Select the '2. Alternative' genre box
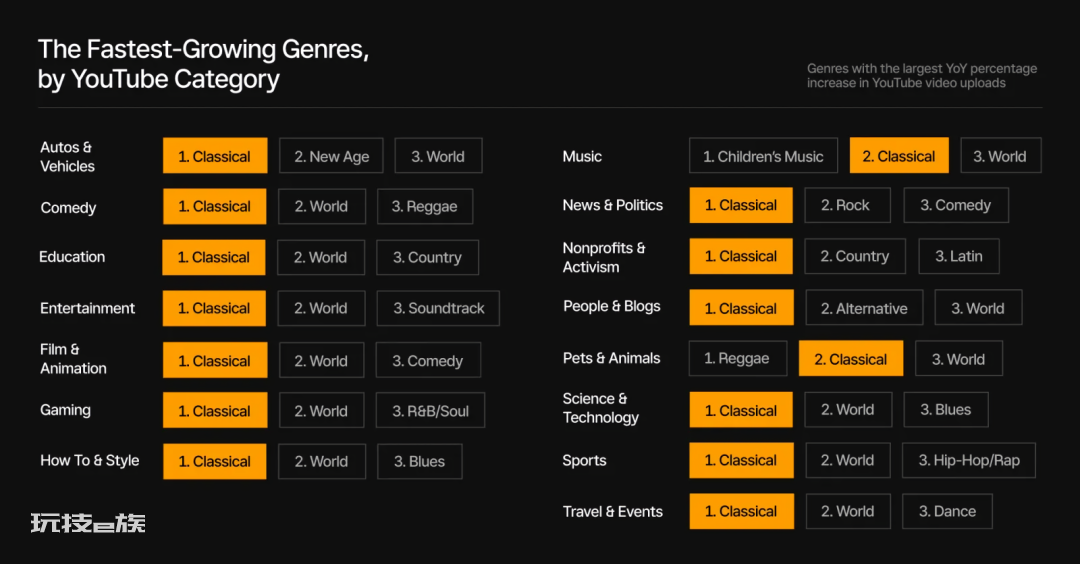The width and height of the screenshot is (1080, 564). point(864,308)
